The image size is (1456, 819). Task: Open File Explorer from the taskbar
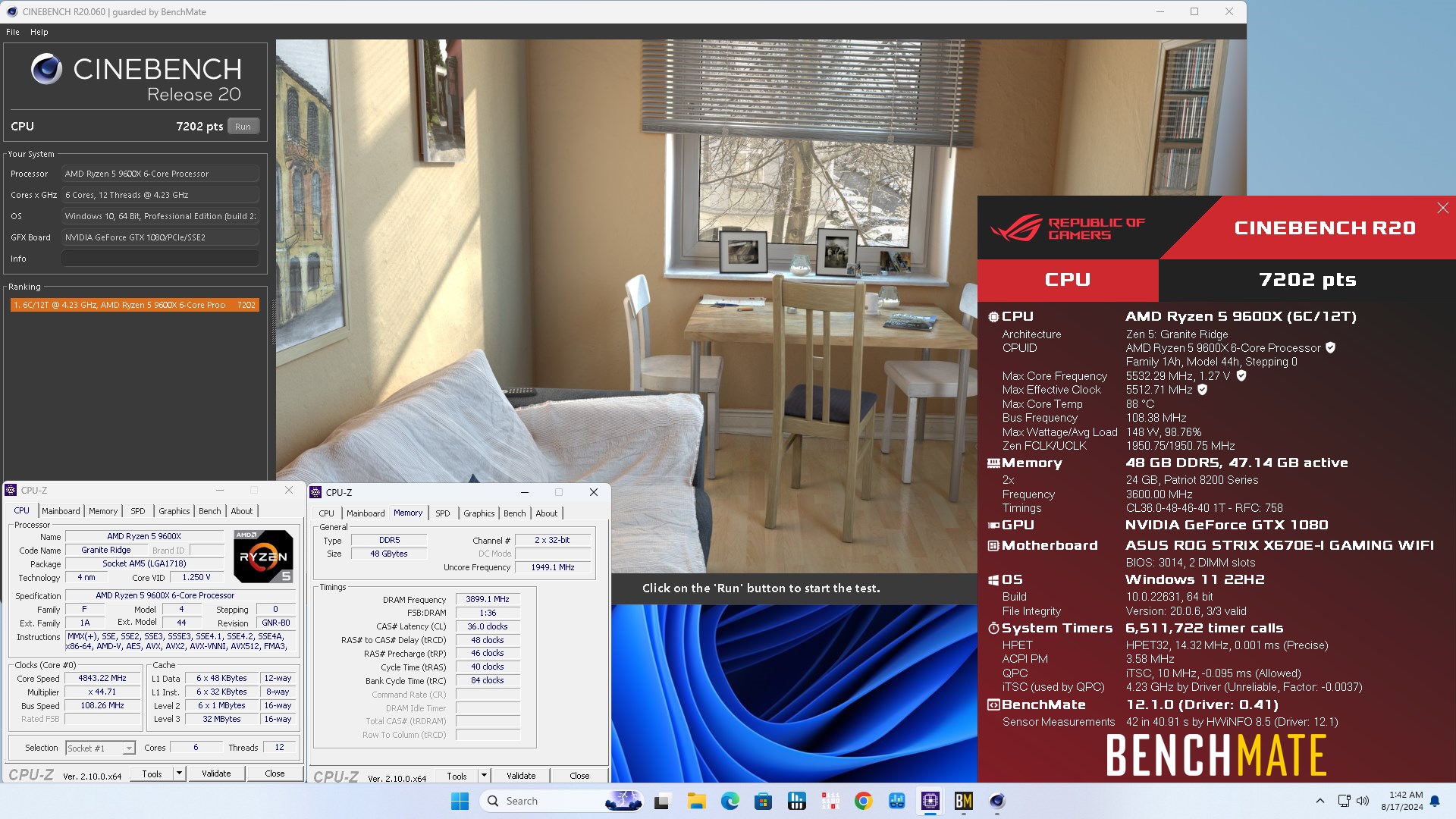[696, 801]
